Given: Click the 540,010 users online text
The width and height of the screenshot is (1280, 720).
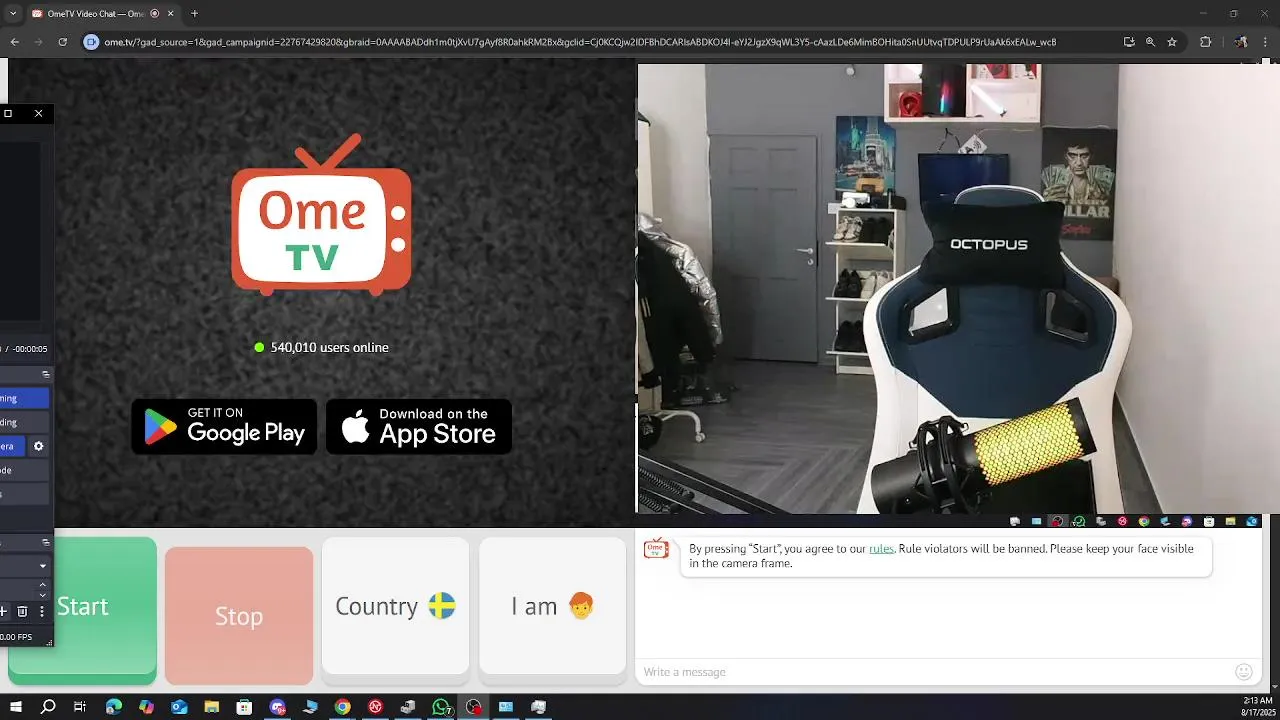Looking at the screenshot, I should click(329, 347).
